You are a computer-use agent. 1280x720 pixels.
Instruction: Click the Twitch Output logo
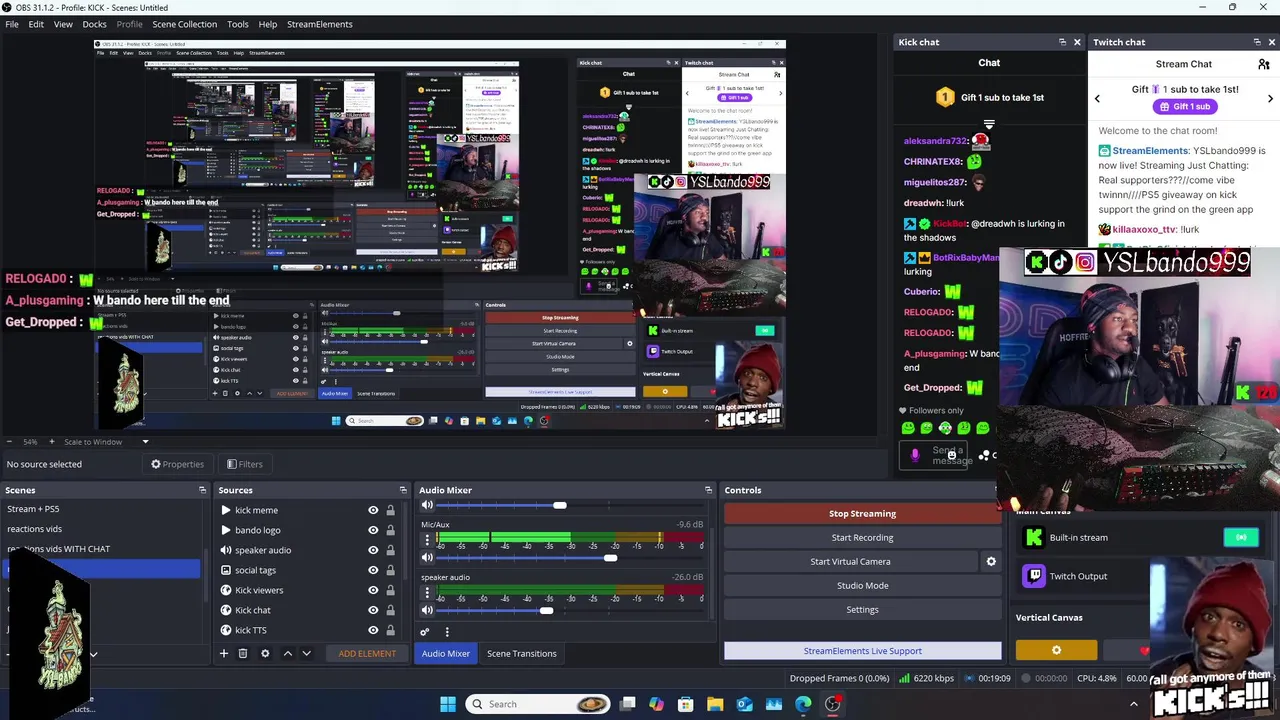(x=1034, y=576)
